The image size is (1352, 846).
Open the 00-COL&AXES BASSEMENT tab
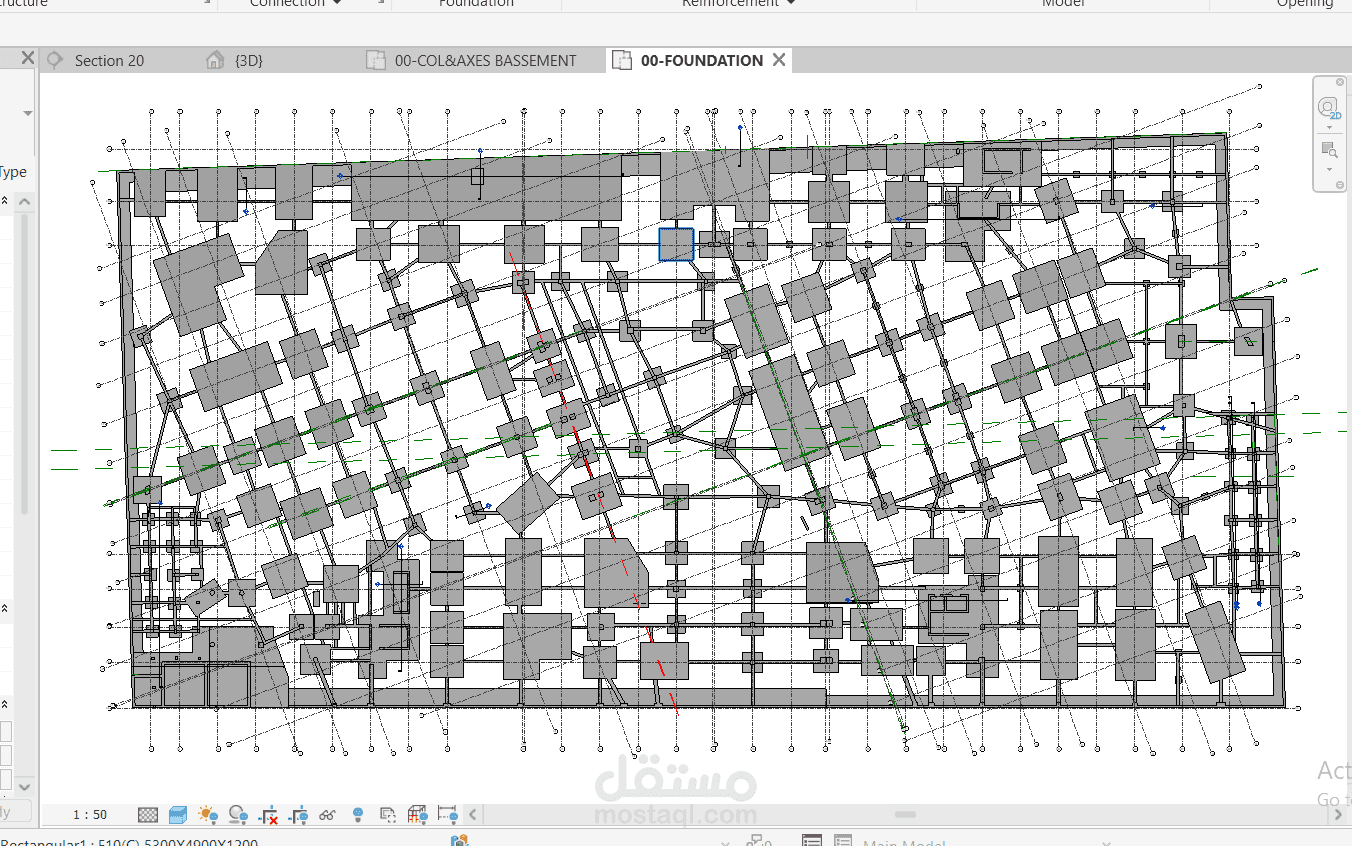(485, 60)
